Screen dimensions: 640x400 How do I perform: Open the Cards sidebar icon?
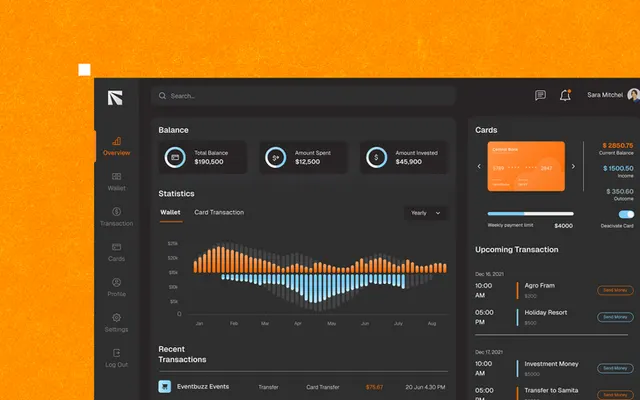[116, 247]
